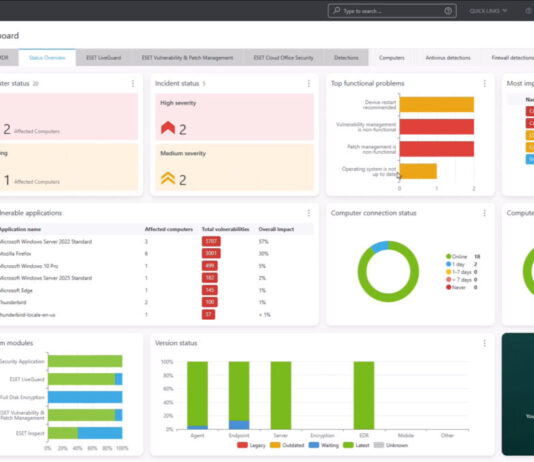This screenshot has width=534, height=462.
Task: Open the Antivirus detections tab
Action: 448,58
